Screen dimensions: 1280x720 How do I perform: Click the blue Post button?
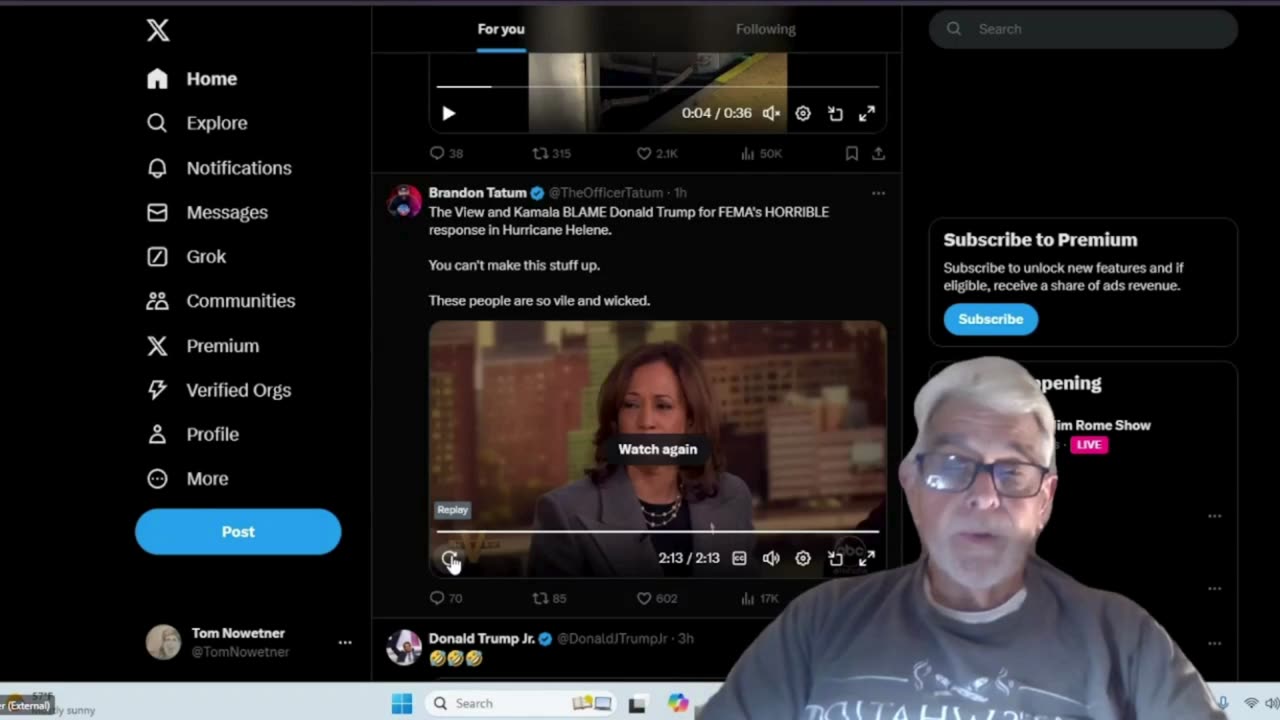tap(238, 532)
